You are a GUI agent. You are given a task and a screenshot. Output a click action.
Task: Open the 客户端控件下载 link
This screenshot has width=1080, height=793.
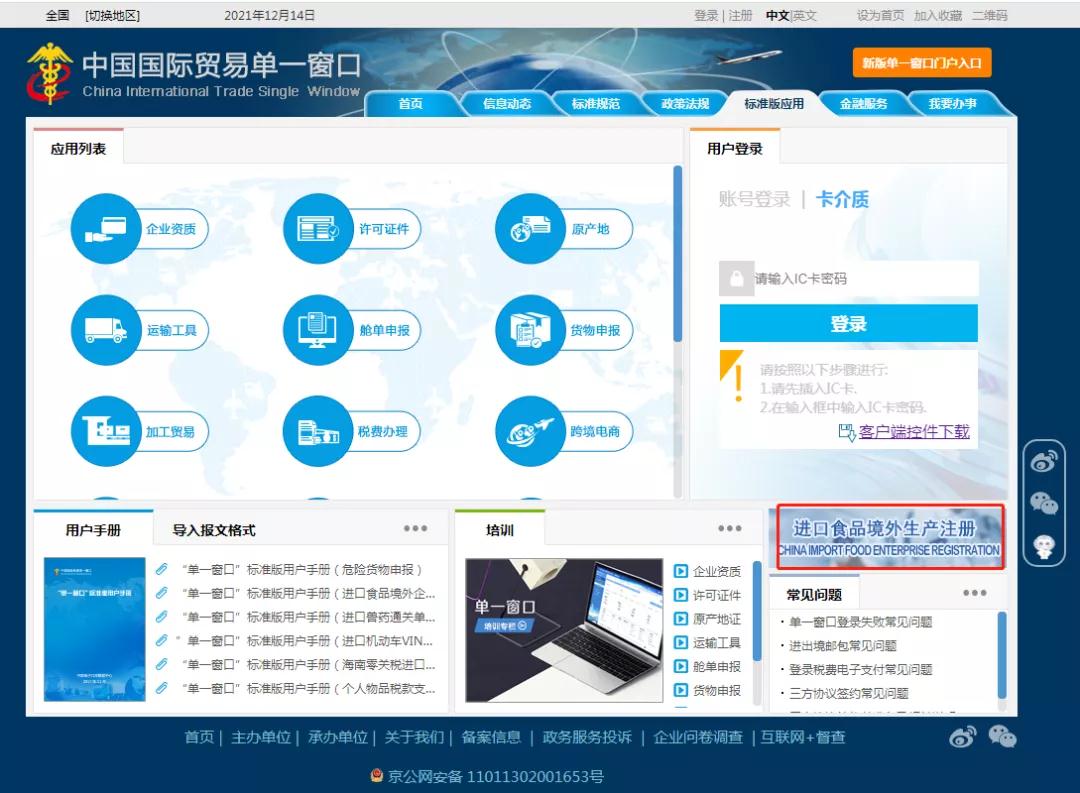point(914,431)
